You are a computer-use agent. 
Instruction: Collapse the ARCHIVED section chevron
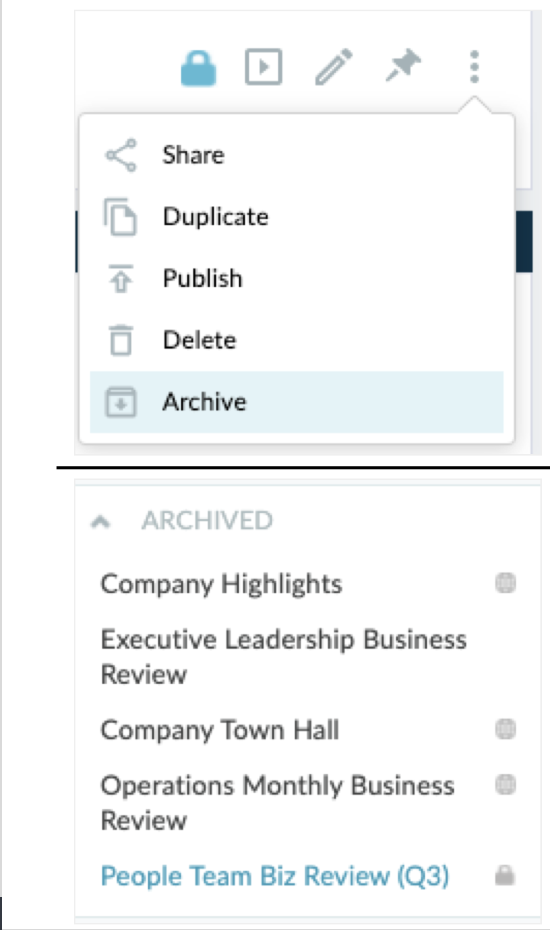pyautogui.click(x=101, y=521)
